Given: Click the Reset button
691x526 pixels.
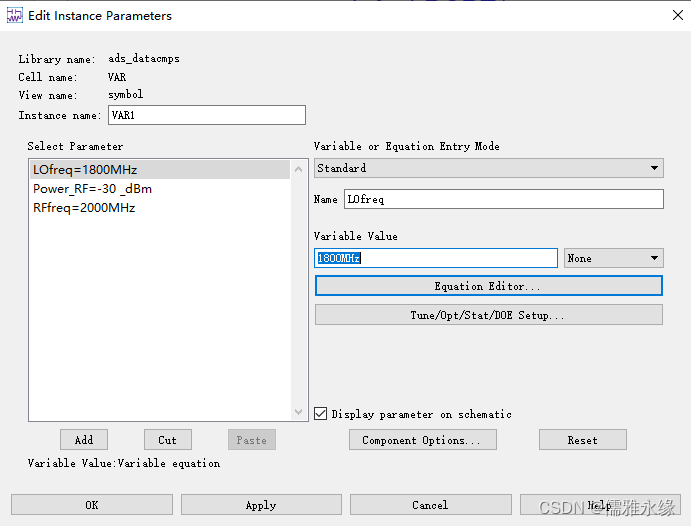Looking at the screenshot, I should [x=583, y=440].
